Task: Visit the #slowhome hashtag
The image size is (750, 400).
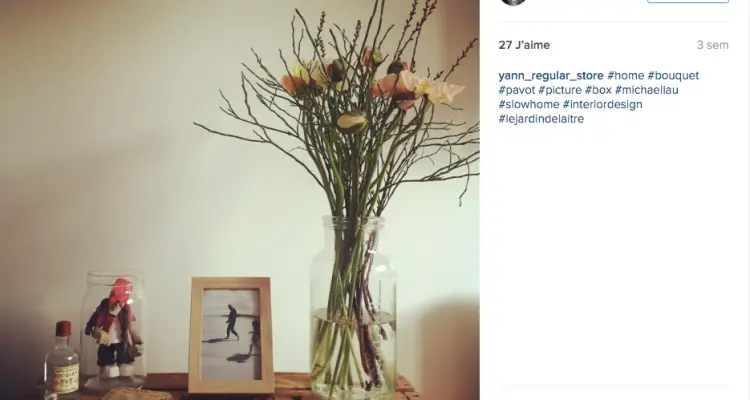Action: [x=529, y=104]
